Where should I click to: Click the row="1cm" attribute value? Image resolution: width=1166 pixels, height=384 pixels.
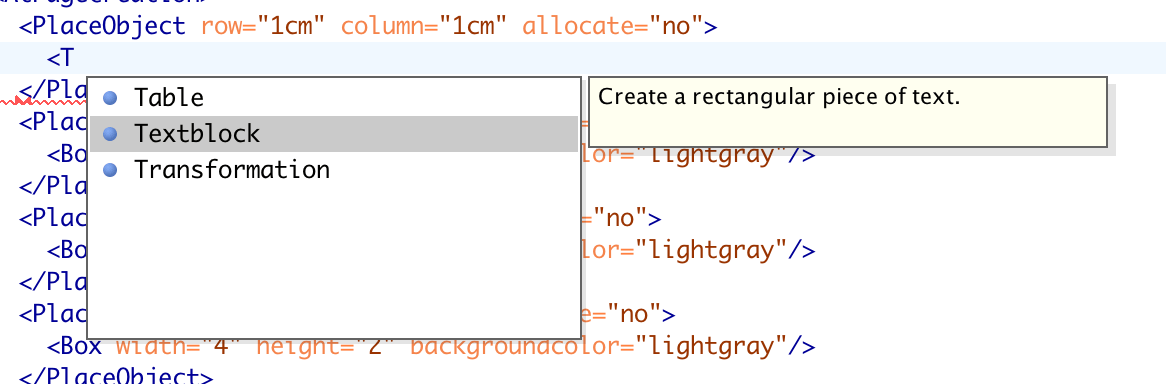(262, 27)
